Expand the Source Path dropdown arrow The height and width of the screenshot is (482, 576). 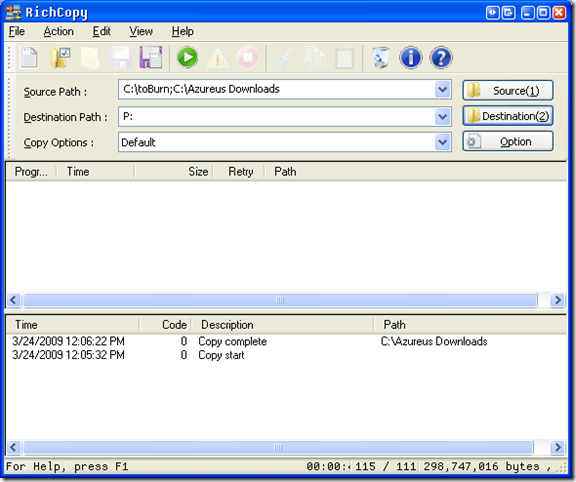coord(443,89)
